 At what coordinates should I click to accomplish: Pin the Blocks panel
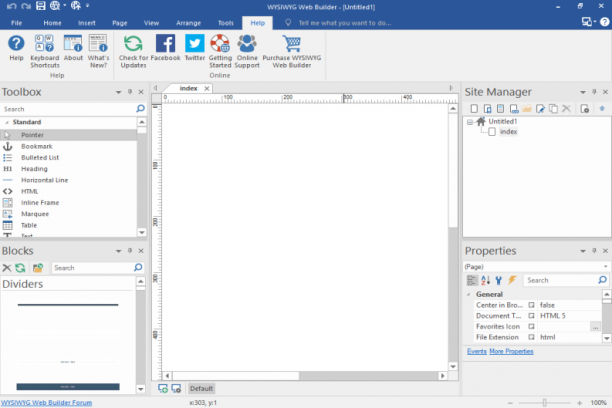pyautogui.click(x=130, y=251)
